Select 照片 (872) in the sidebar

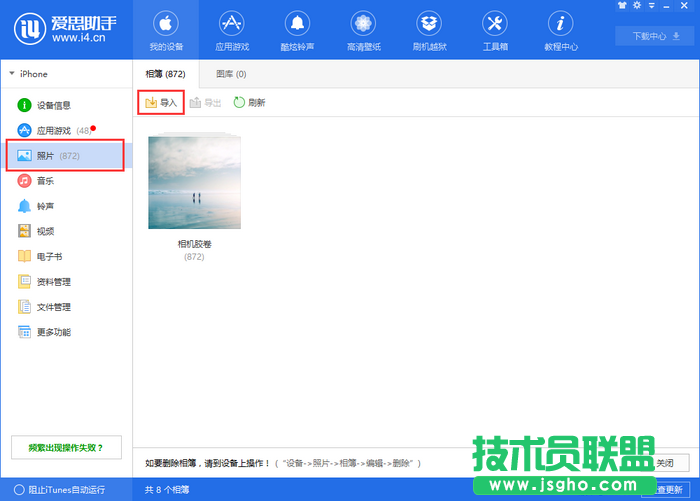coord(67,155)
